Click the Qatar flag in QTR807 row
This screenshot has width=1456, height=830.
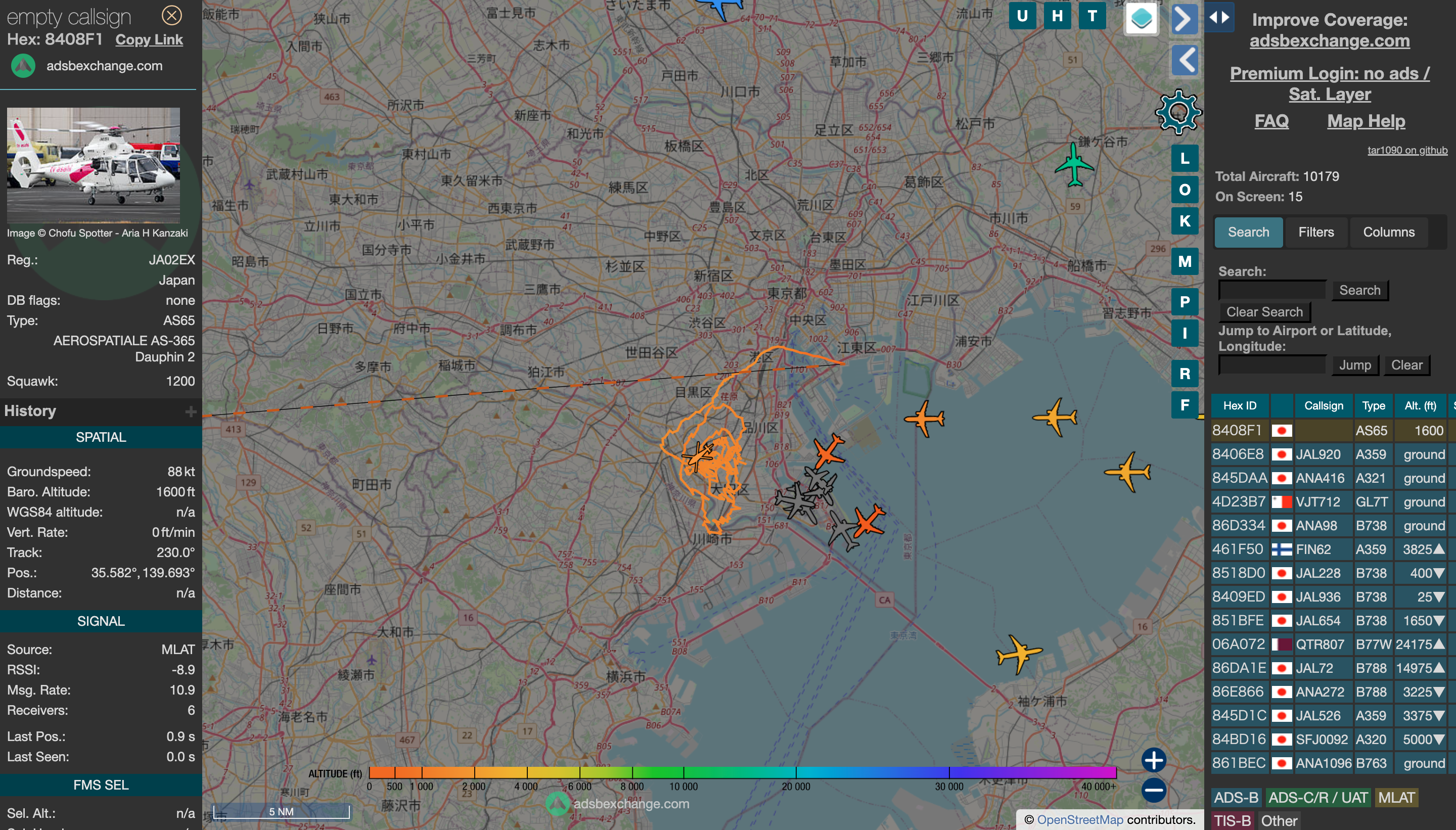point(1282,644)
